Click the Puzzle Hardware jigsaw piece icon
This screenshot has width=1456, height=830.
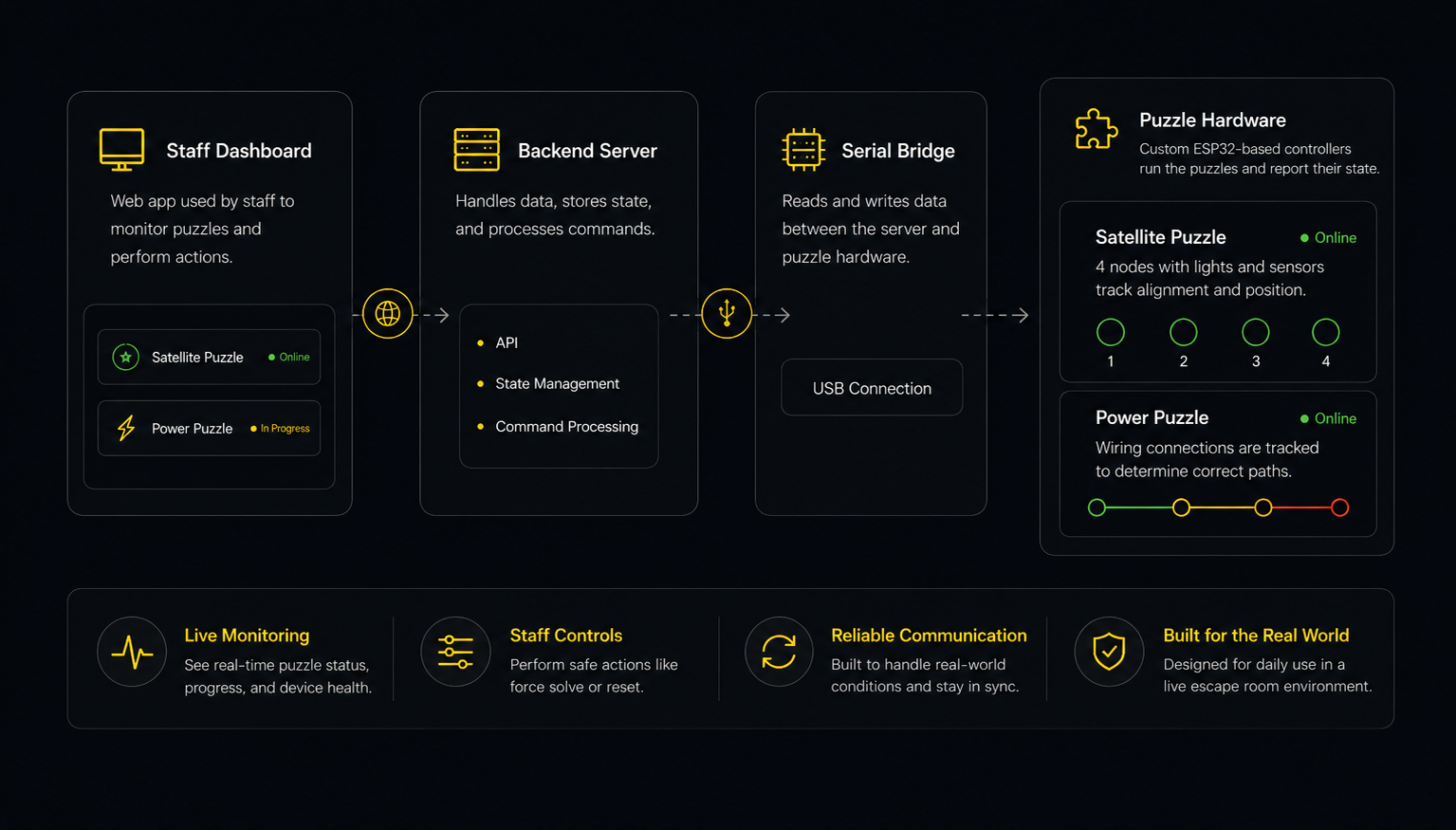click(x=1097, y=129)
